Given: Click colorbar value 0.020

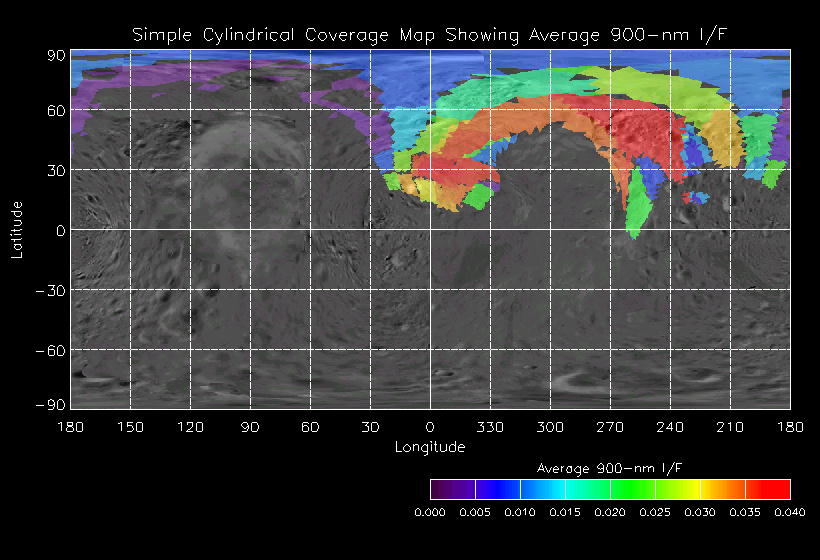Looking at the screenshot, I should (x=610, y=512).
